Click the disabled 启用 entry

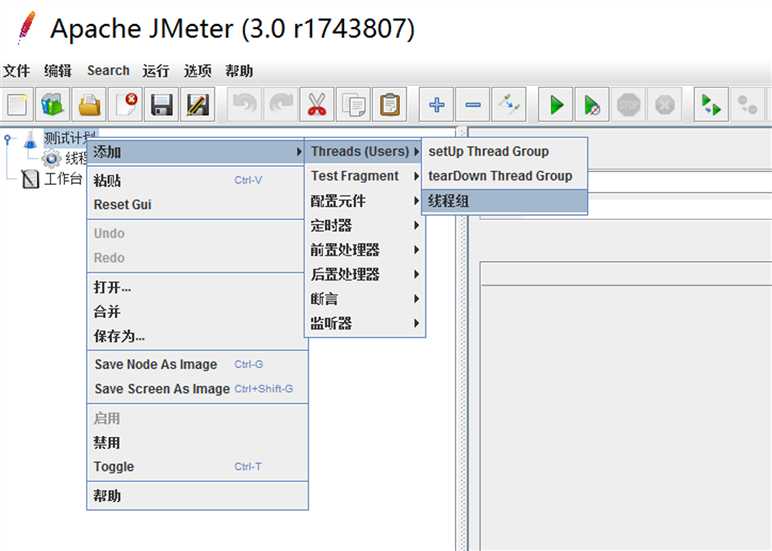coord(197,419)
